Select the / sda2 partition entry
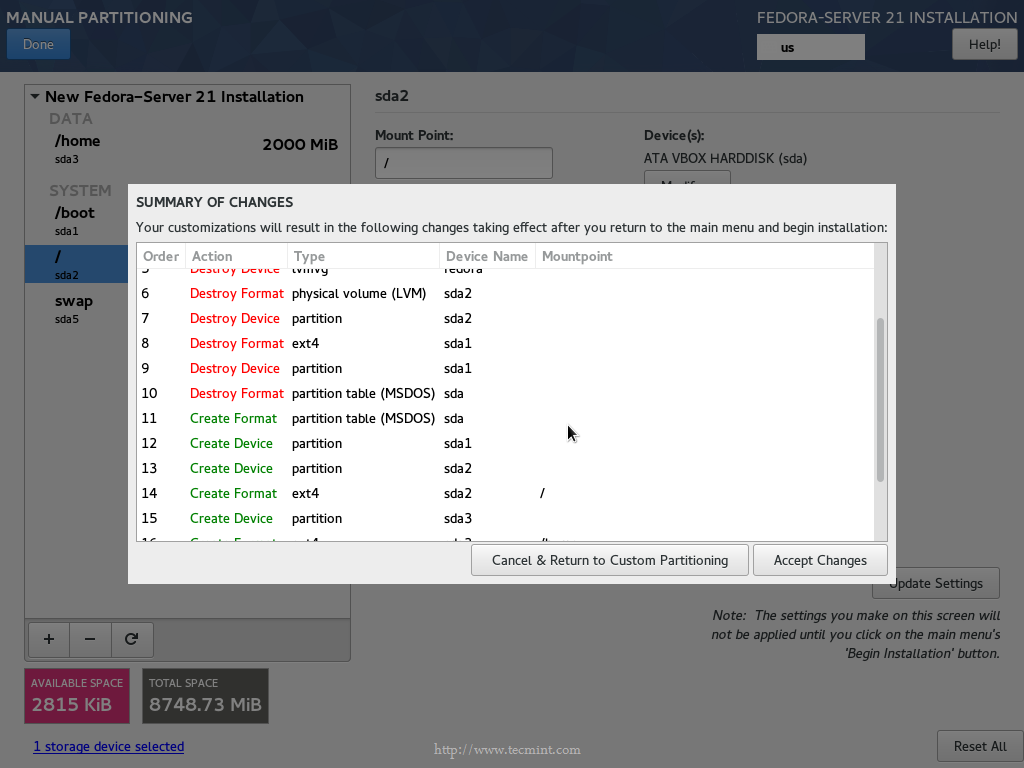Viewport: 1024px width, 768px height. pos(76,264)
